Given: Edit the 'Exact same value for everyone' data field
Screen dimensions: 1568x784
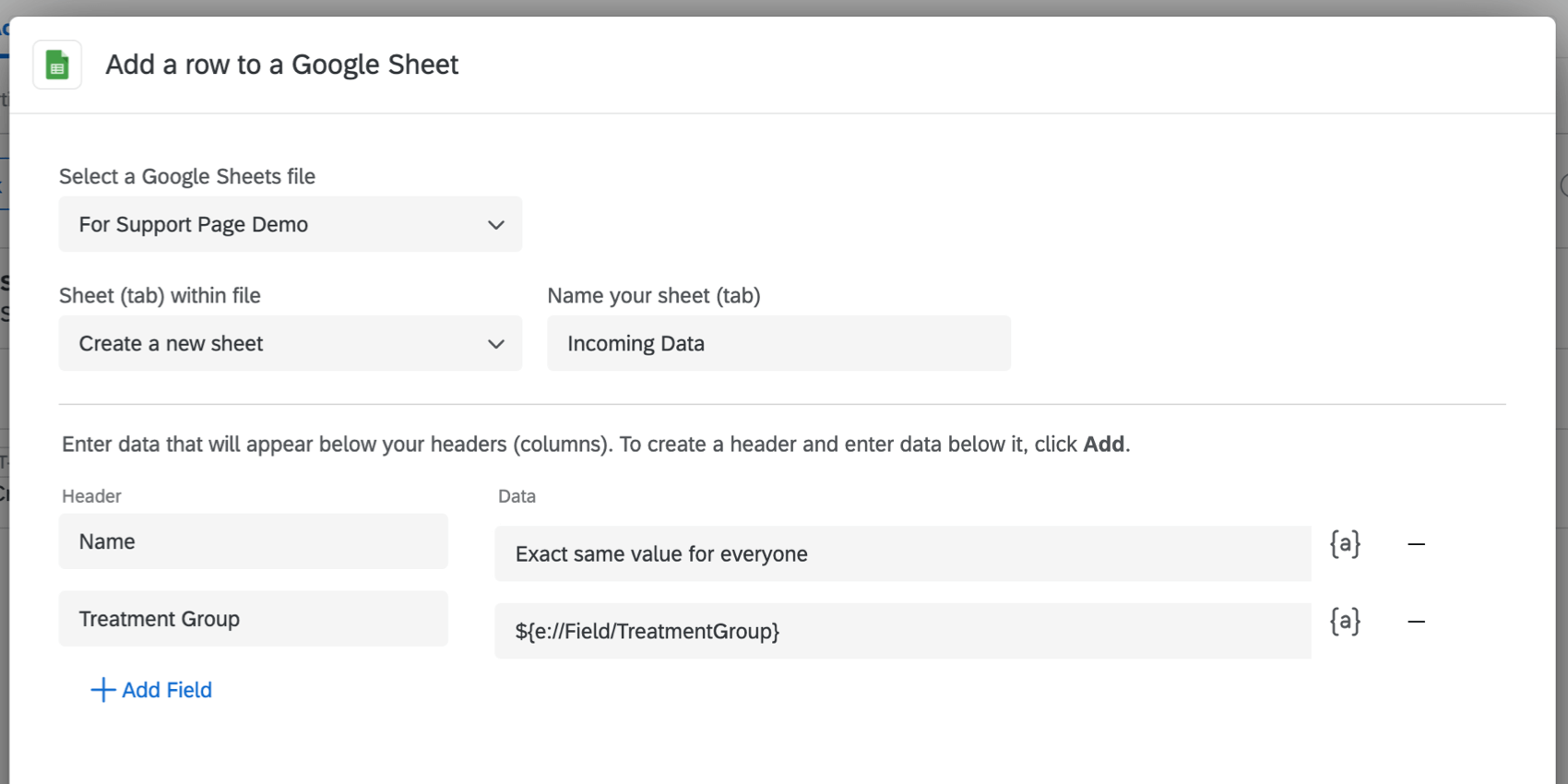Looking at the screenshot, I should click(901, 553).
